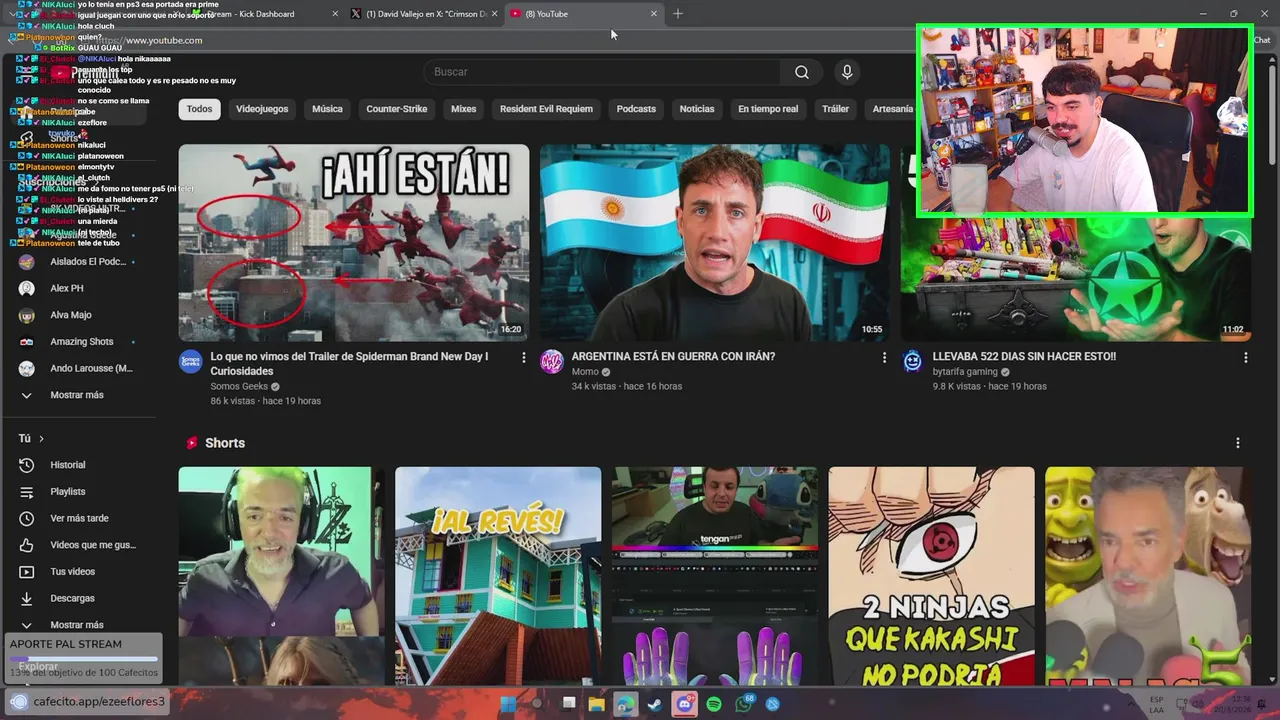Viewport: 1280px width, 720px height.
Task: Switch to the Kick Dashboard tab
Action: coord(260,14)
